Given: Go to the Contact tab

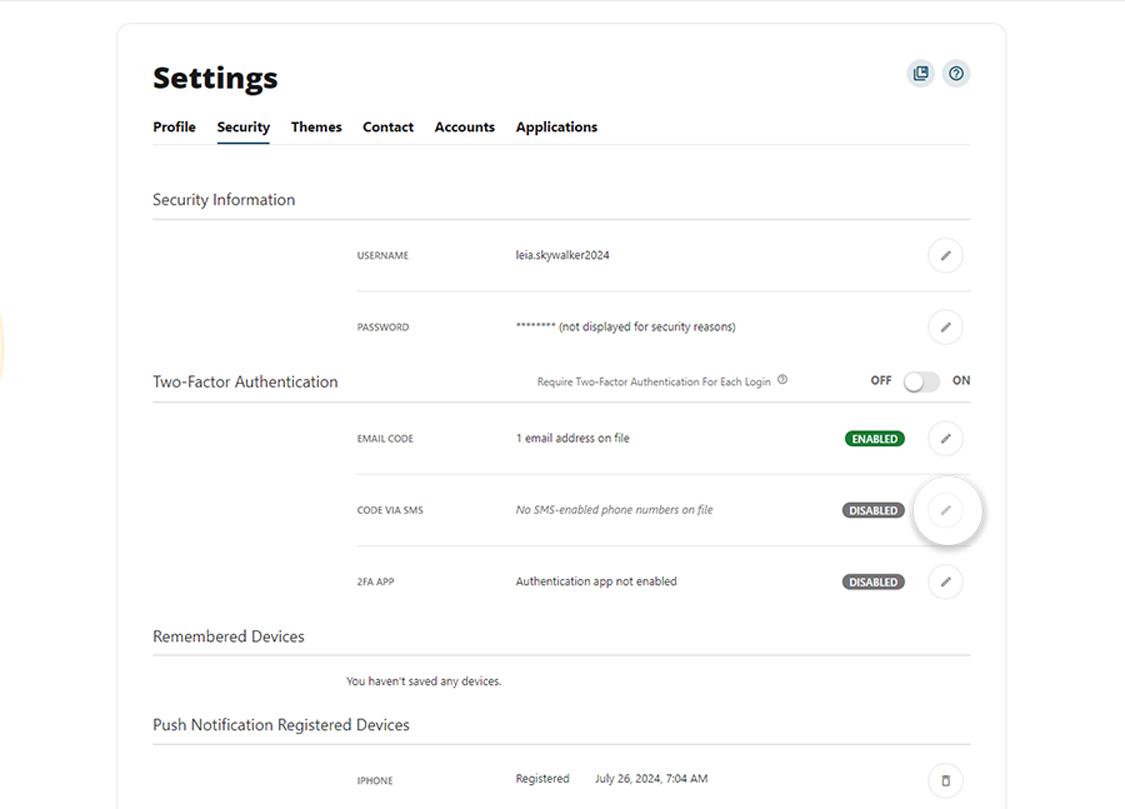Looking at the screenshot, I should coord(388,127).
